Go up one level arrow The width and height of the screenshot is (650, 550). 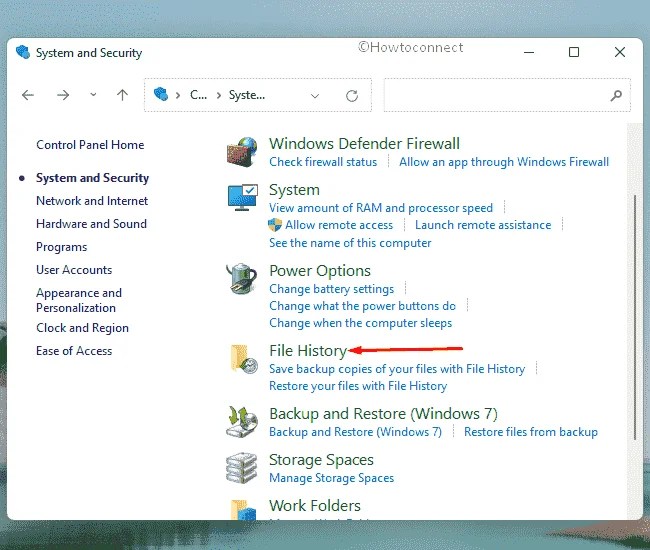coord(122,95)
